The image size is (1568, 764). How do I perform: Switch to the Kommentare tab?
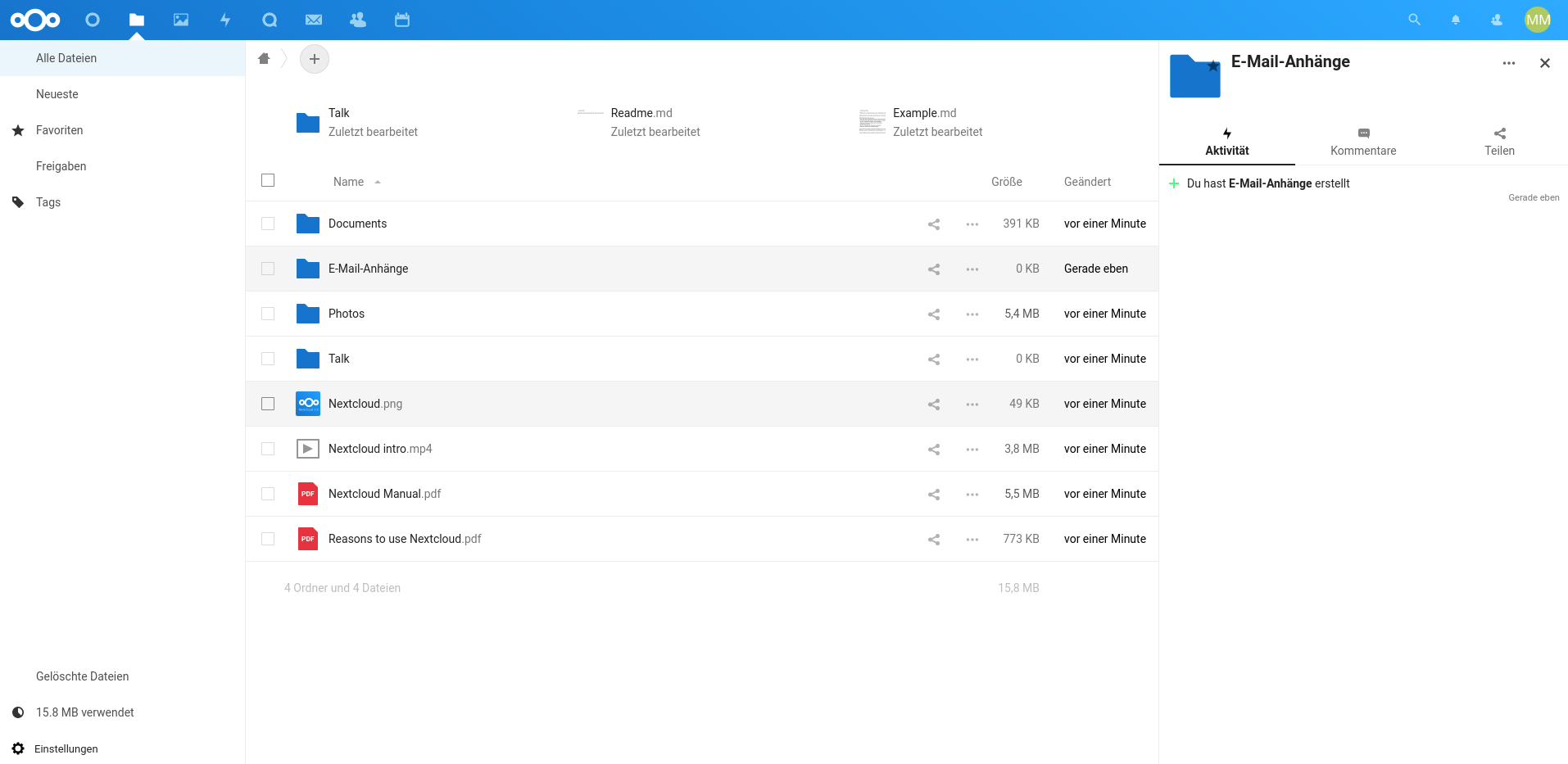coord(1363,142)
